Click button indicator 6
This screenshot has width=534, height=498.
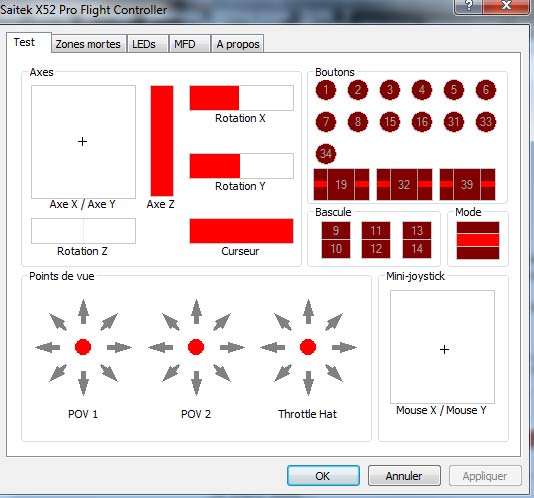pyautogui.click(x=486, y=90)
